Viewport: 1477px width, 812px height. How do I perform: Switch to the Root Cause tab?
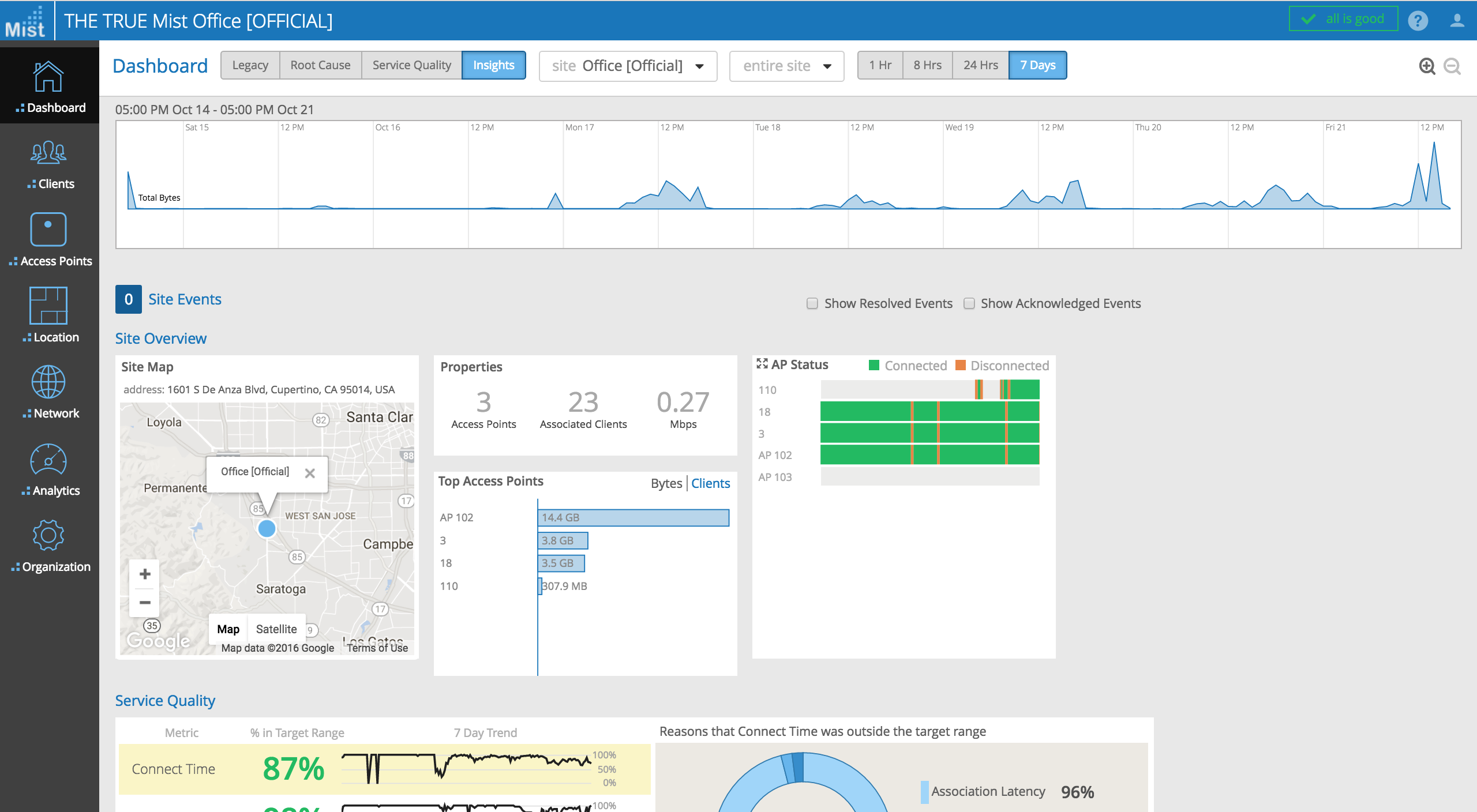[x=320, y=65]
